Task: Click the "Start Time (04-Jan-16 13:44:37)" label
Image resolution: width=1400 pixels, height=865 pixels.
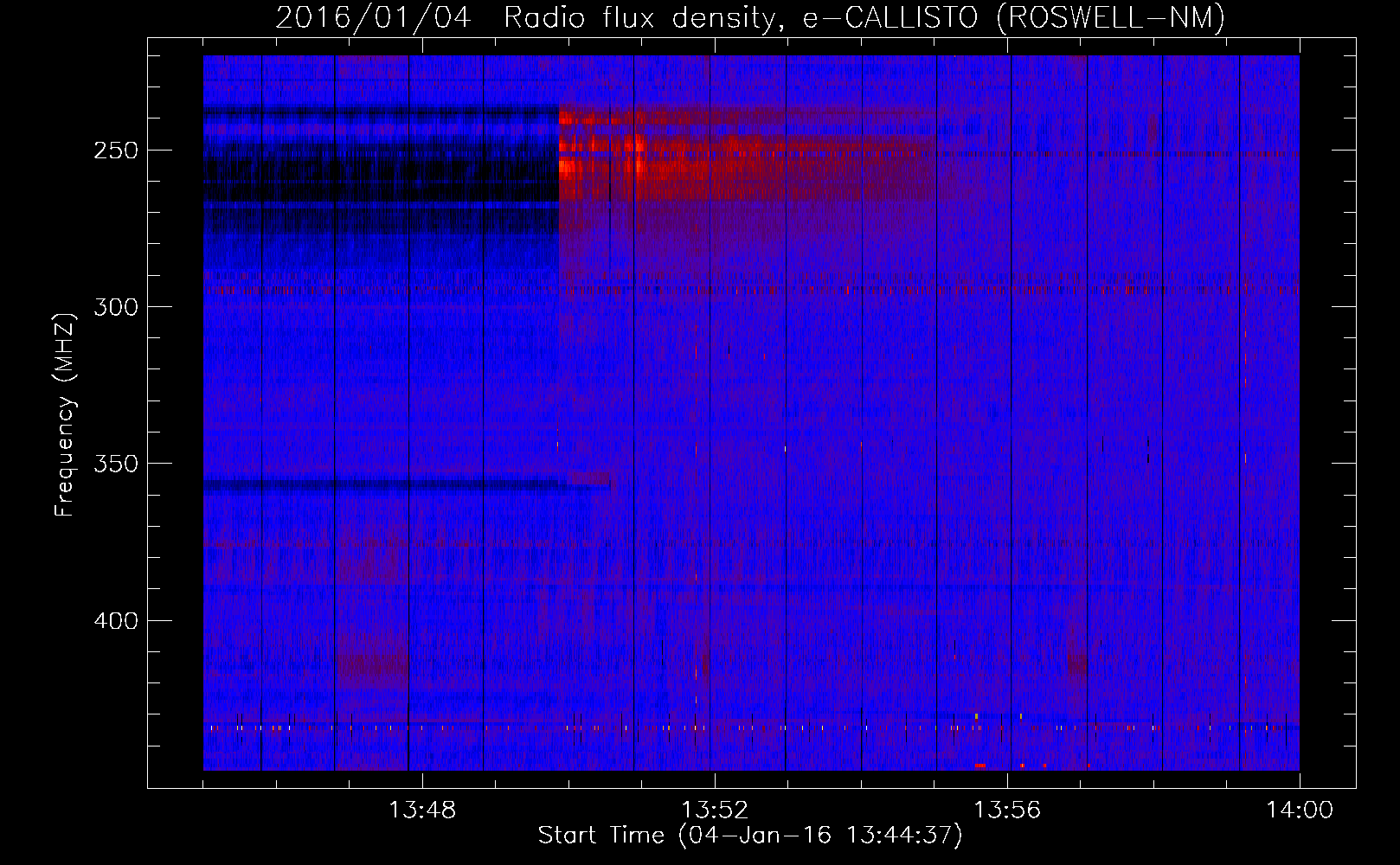Action: (x=750, y=836)
